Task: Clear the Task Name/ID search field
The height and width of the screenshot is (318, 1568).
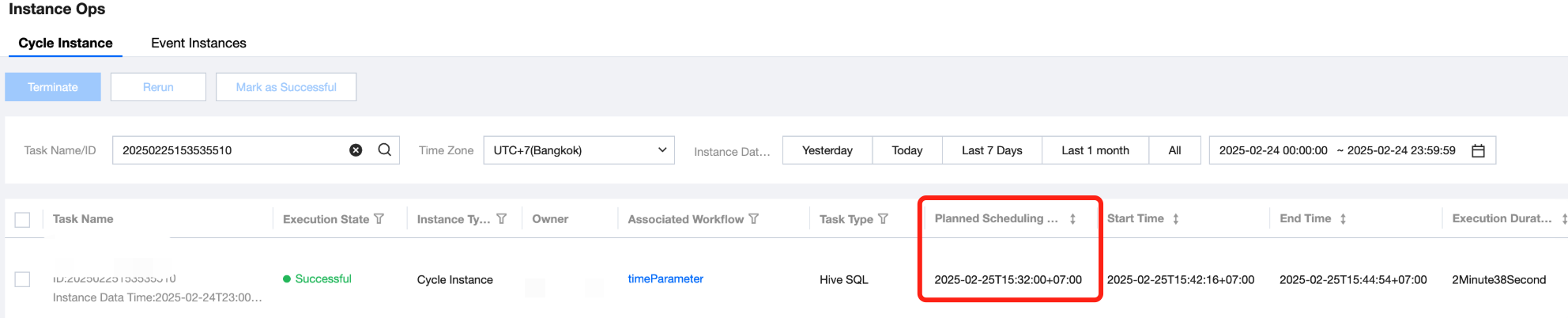Action: pyautogui.click(x=356, y=150)
